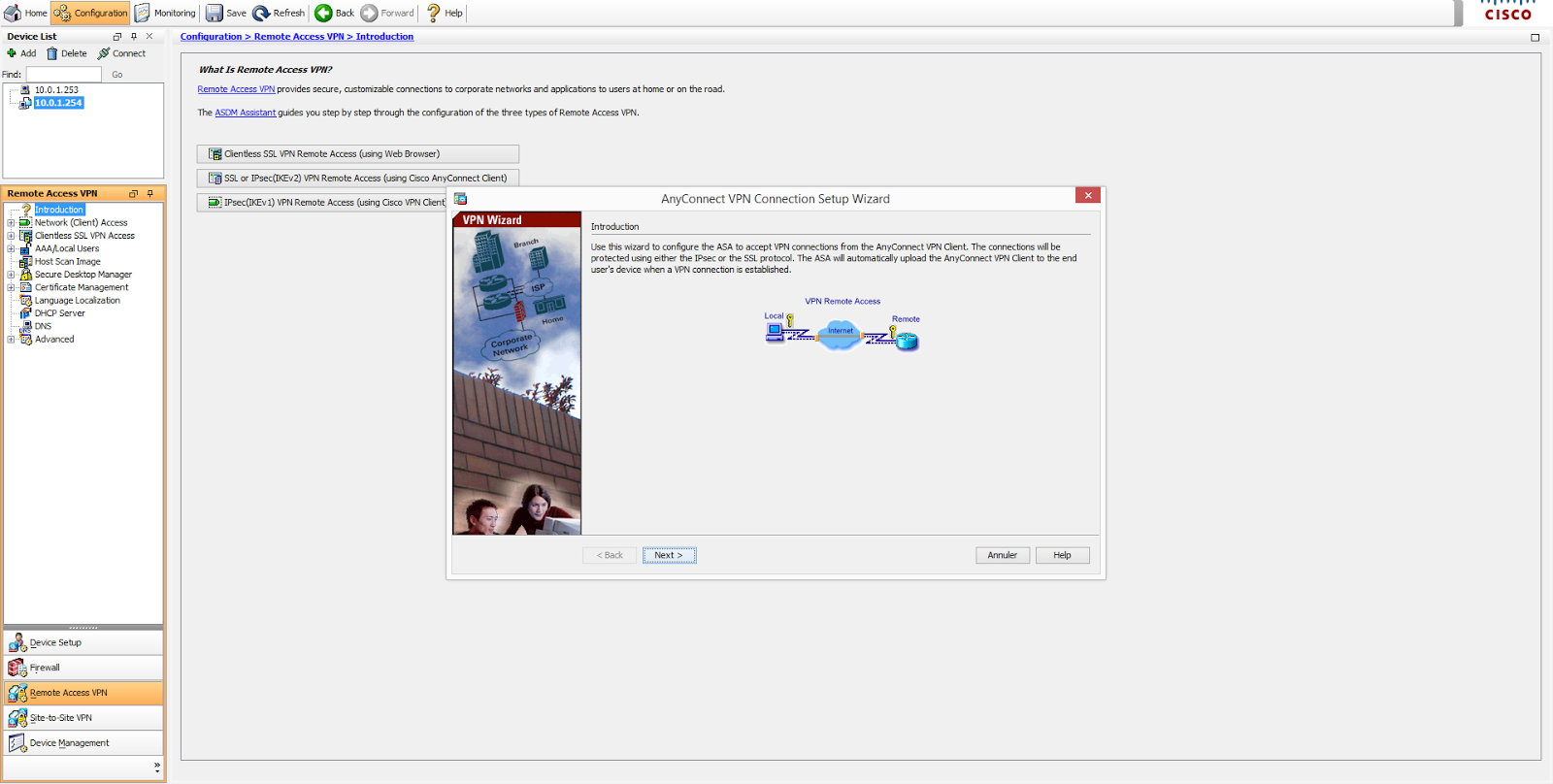1553x784 pixels.
Task: Click the green Back arrow
Action: click(x=323, y=13)
